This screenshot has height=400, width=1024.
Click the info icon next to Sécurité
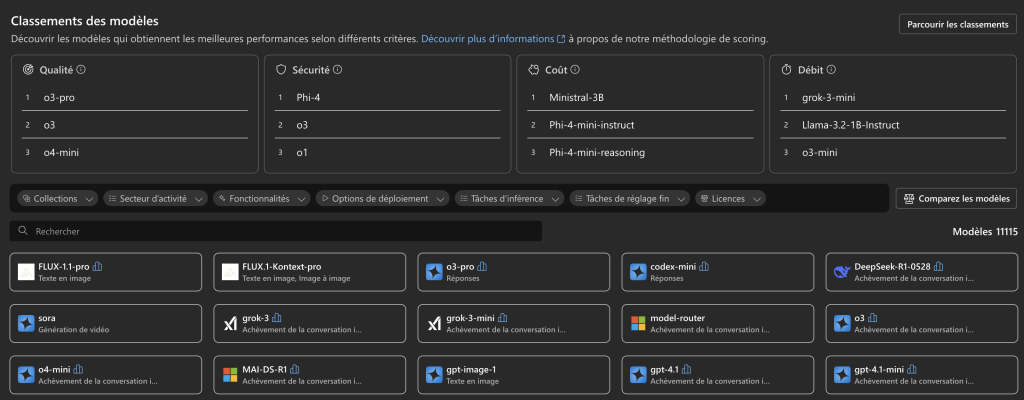click(338, 69)
